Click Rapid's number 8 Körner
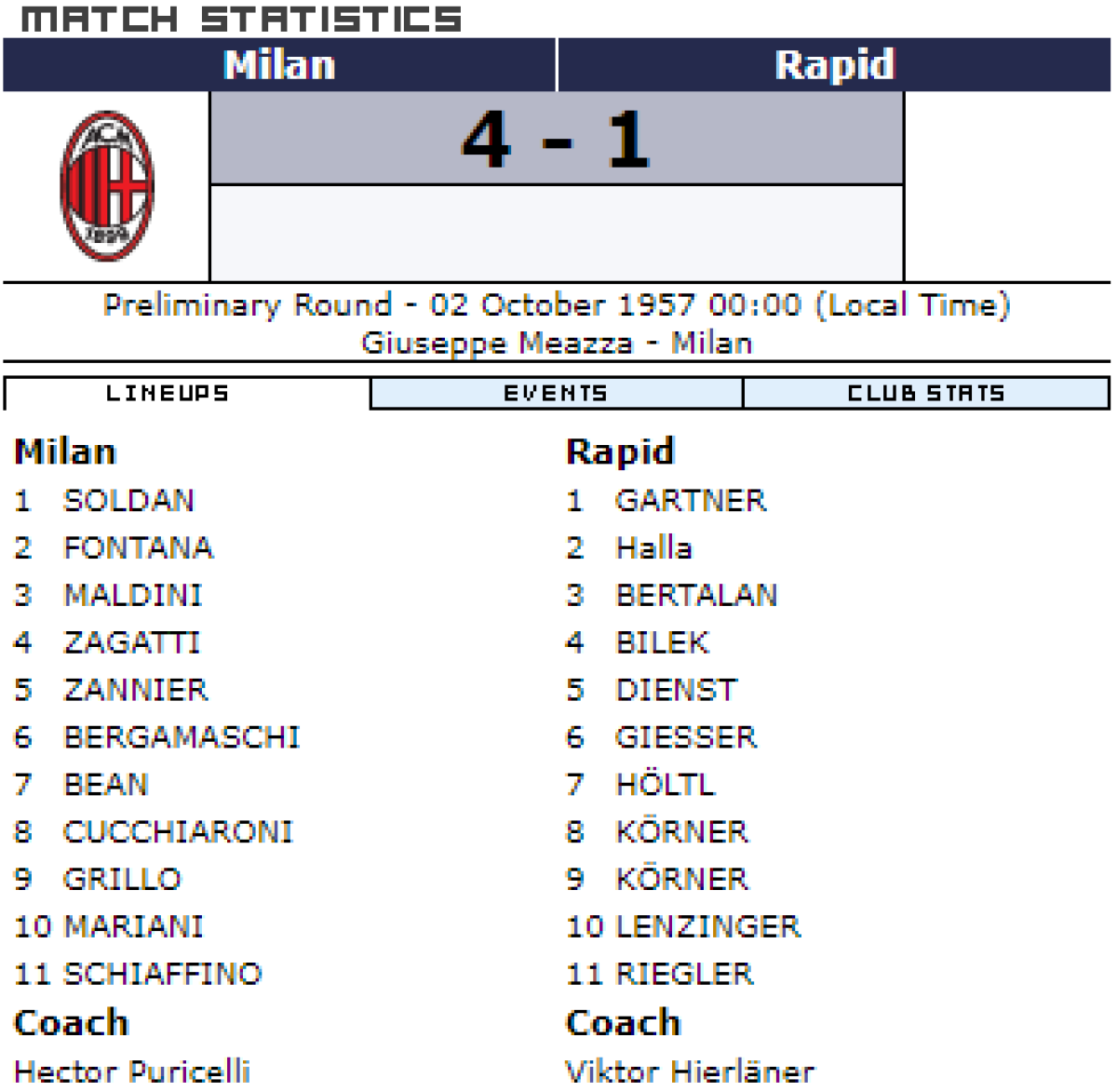 pyautogui.click(x=681, y=831)
